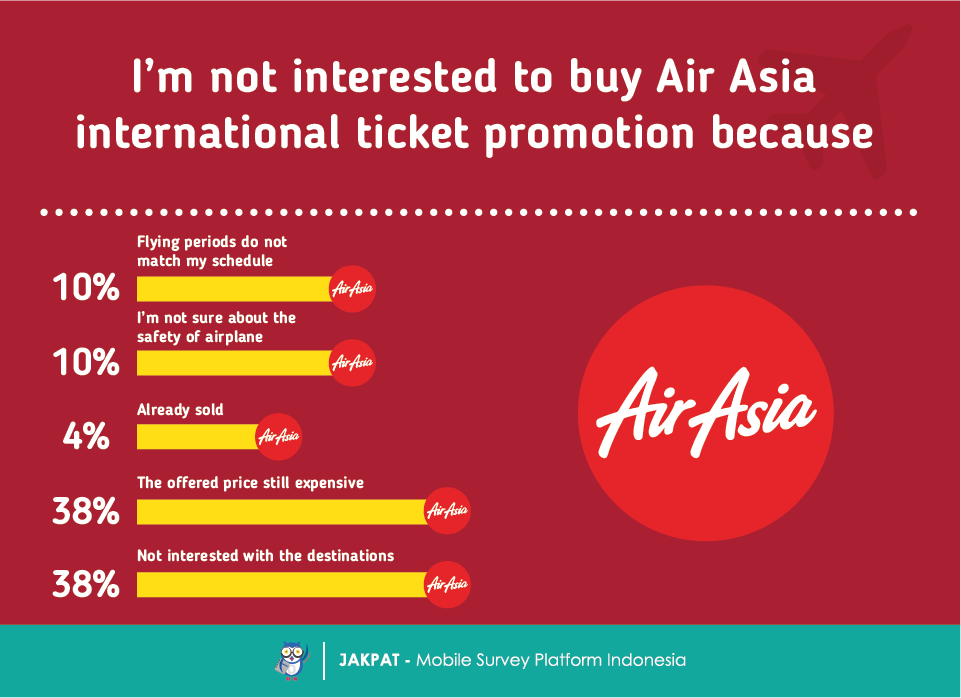Select yellow bar under flying periods label
The image size is (961, 698).
point(234,289)
